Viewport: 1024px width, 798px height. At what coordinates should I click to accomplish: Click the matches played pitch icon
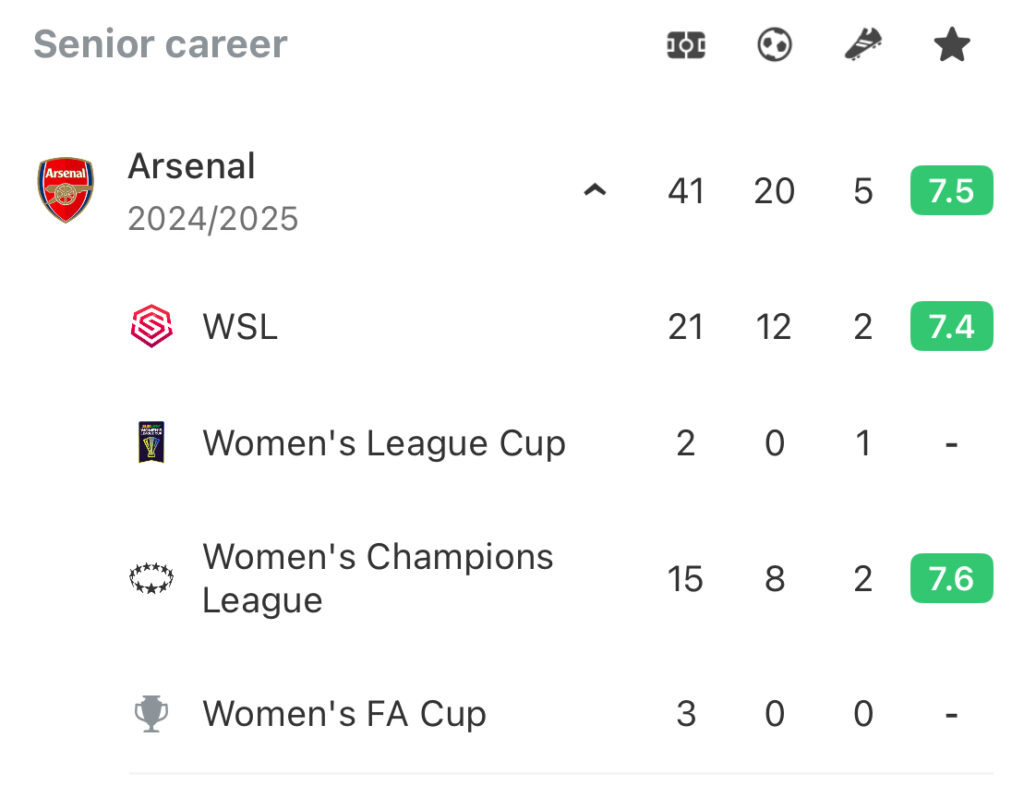[x=686, y=45]
